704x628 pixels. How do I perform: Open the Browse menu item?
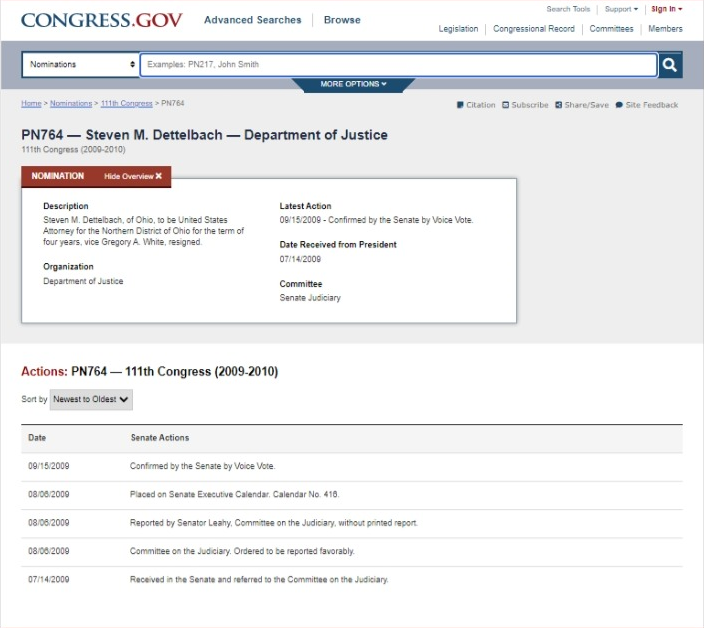point(342,20)
